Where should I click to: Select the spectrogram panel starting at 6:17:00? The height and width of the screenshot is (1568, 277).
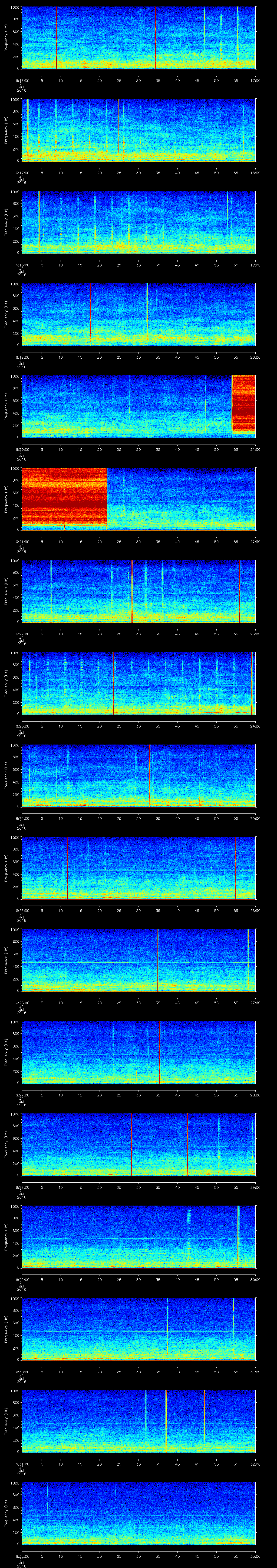(x=139, y=130)
